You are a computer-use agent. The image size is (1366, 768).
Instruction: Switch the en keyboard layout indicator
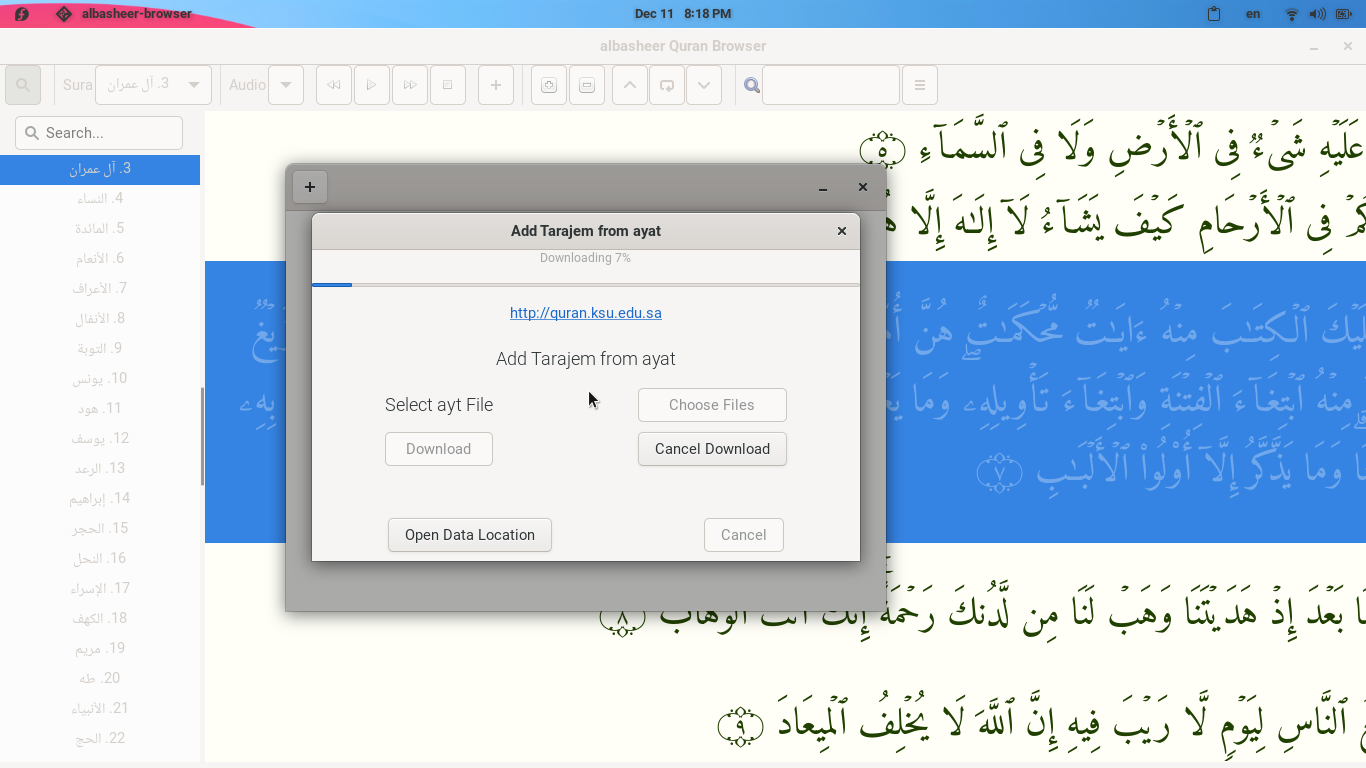click(x=1253, y=14)
